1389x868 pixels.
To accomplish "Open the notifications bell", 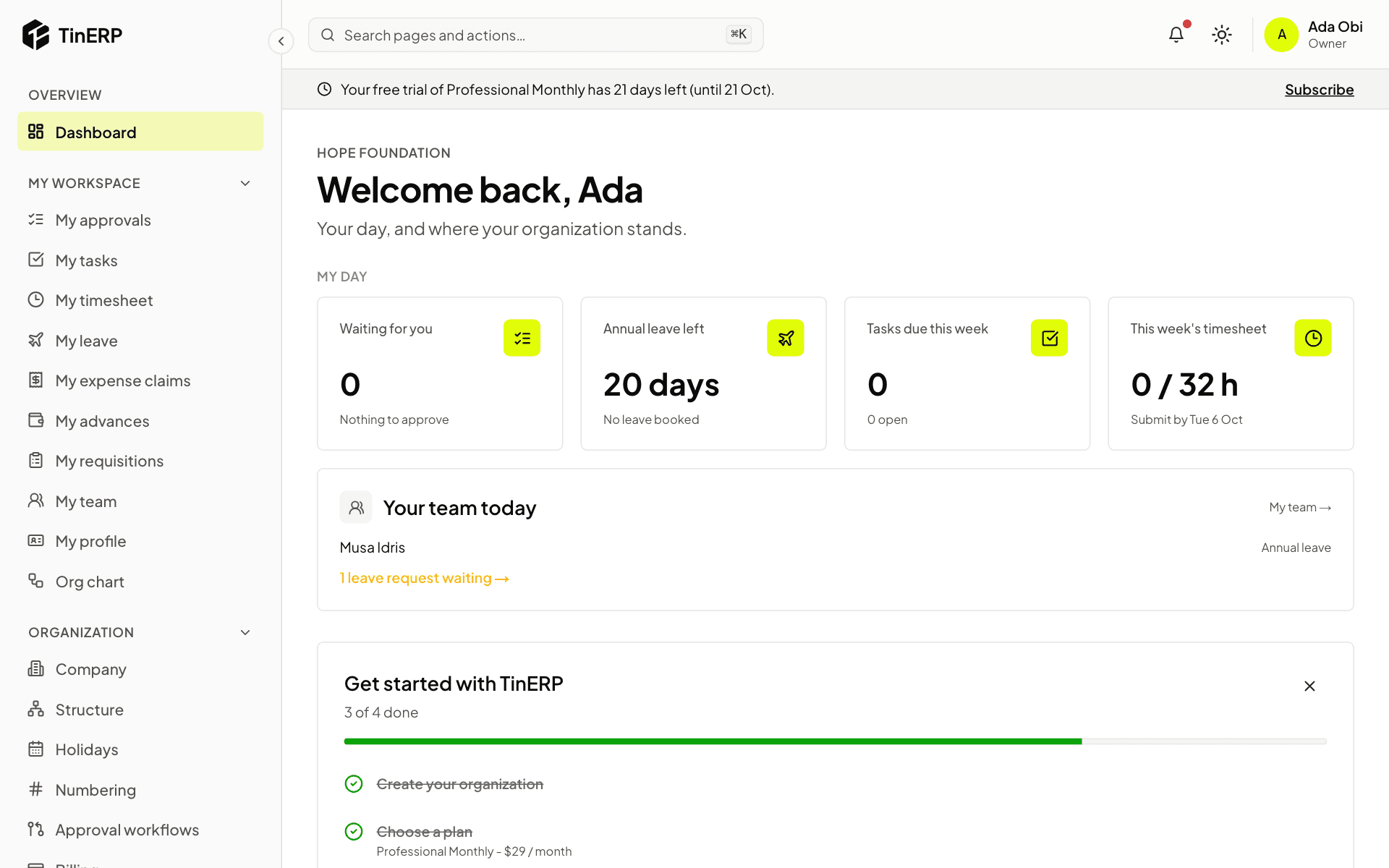I will pyautogui.click(x=1176, y=35).
